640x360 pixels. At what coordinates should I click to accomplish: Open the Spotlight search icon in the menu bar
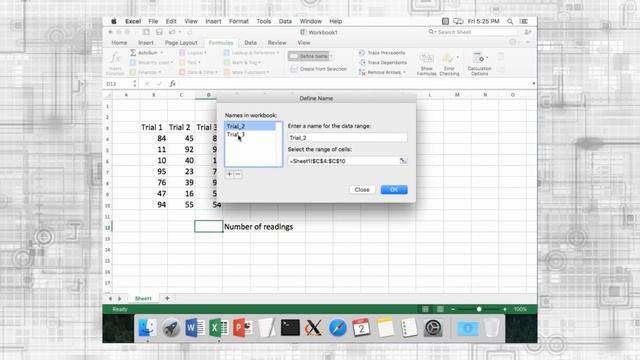510,21
